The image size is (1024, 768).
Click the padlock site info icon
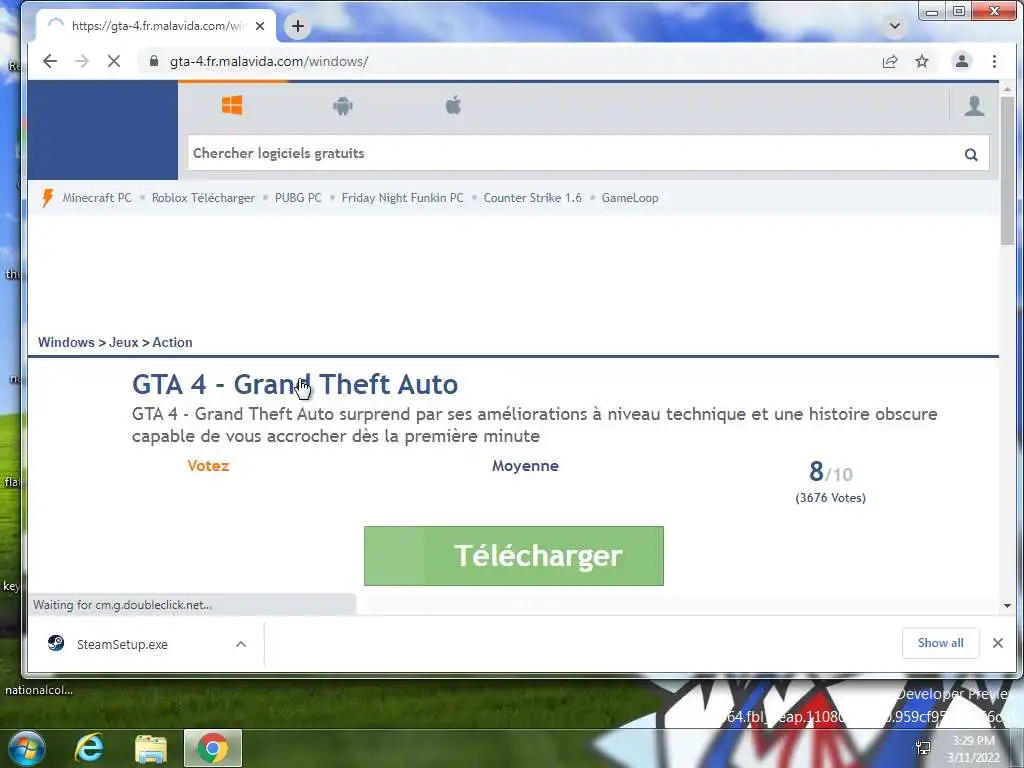[x=153, y=61]
